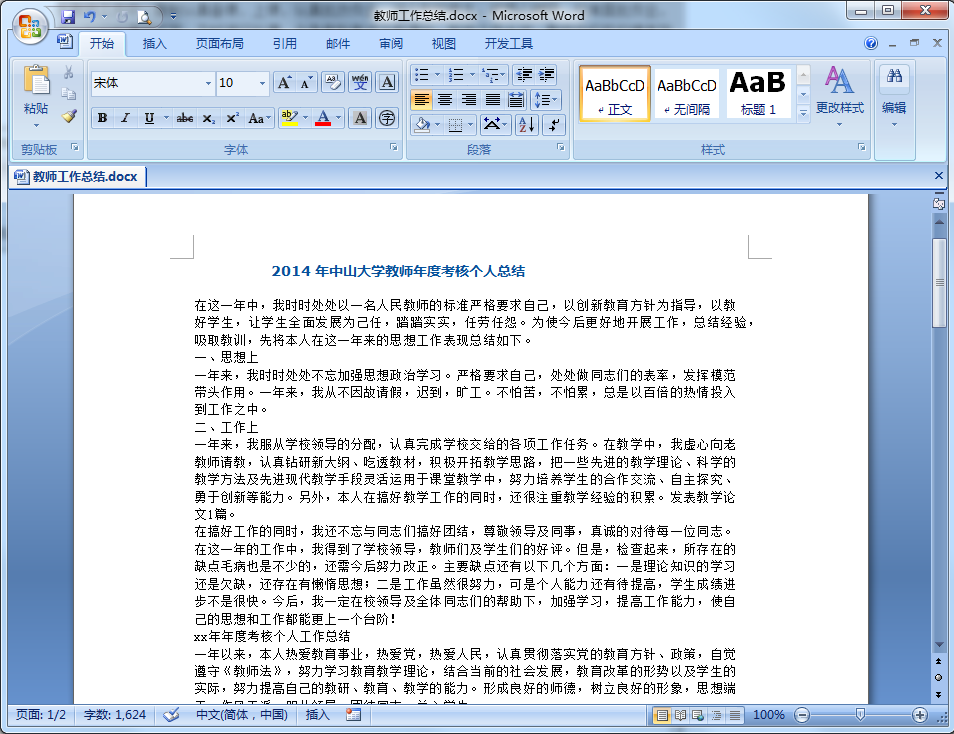
Task: Expand font color dropdown arrow
Action: point(339,118)
